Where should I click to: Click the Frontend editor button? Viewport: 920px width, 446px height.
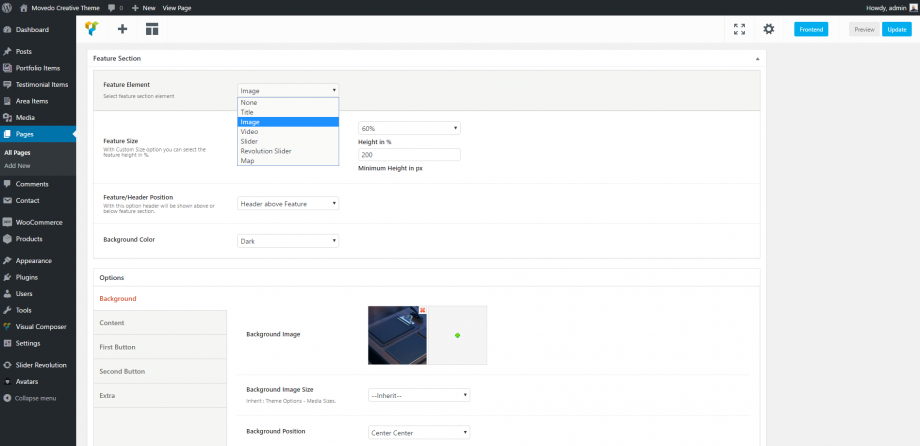(811, 29)
